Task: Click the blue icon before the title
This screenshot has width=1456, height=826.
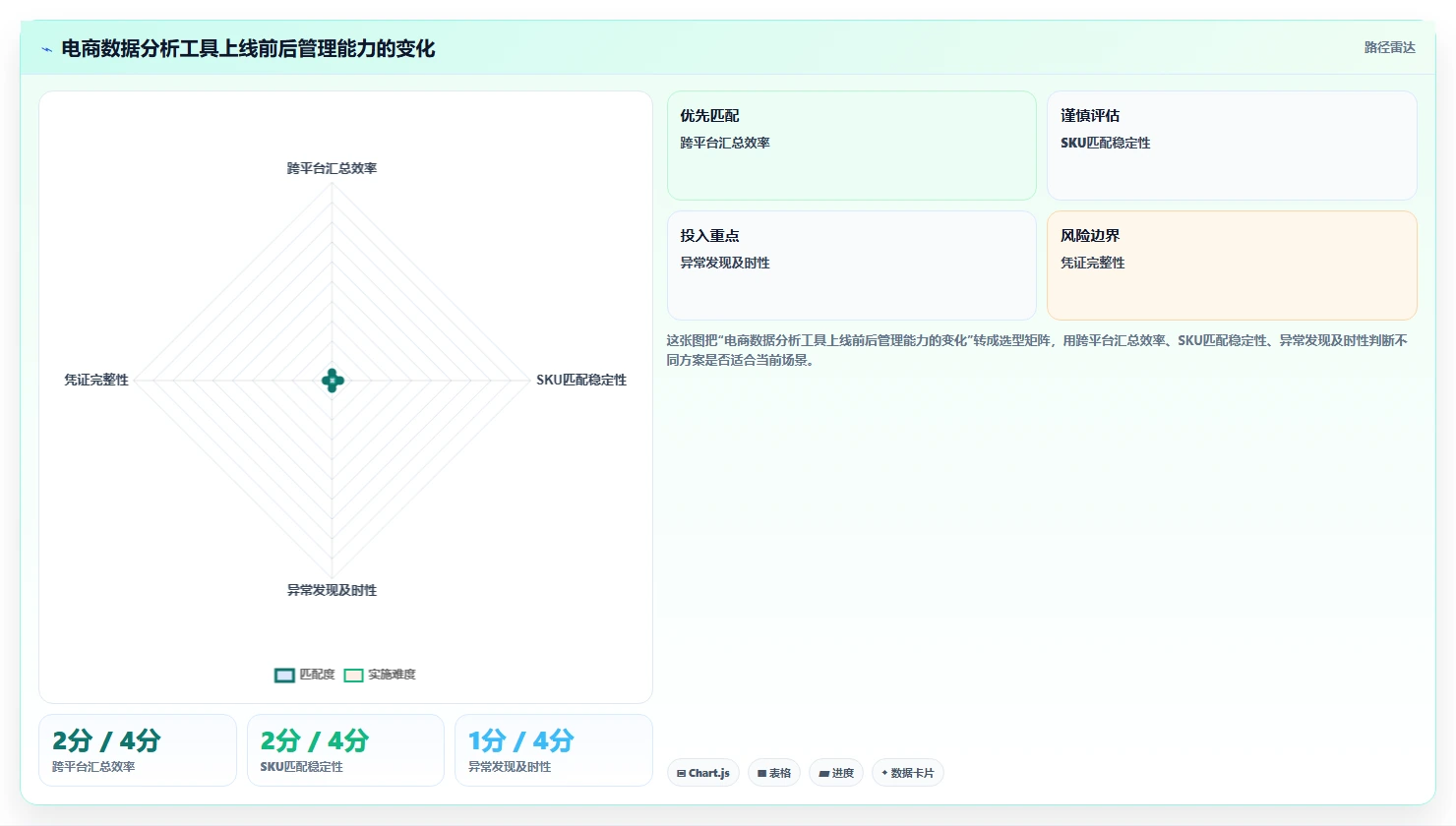Action: tap(46, 49)
